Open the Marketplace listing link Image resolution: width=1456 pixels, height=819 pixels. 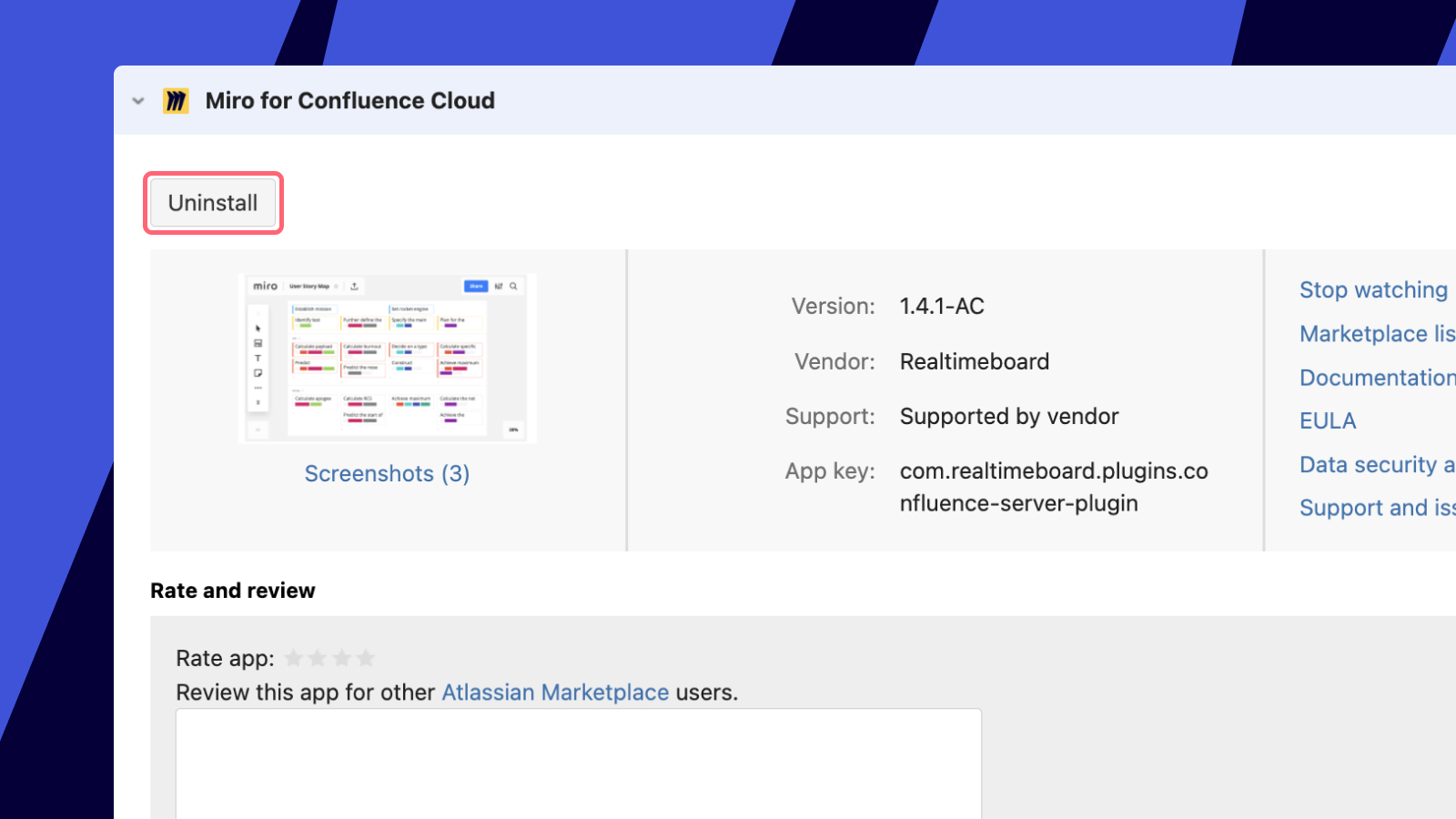(x=1376, y=334)
